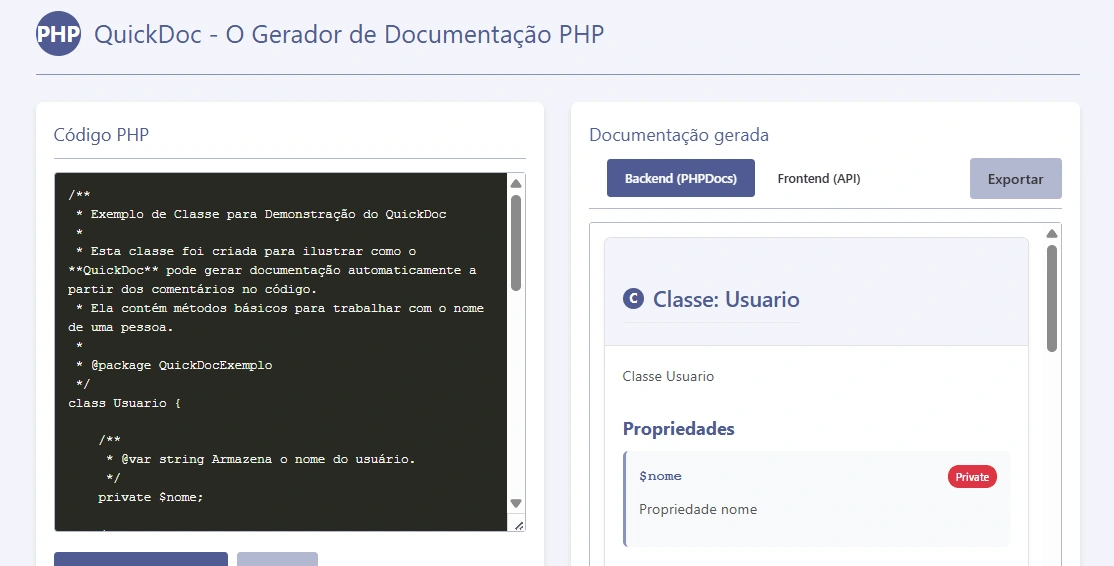Screen dimensions: 1114x566
Task: Click the 'private $nome;' code line
Action: pos(151,497)
